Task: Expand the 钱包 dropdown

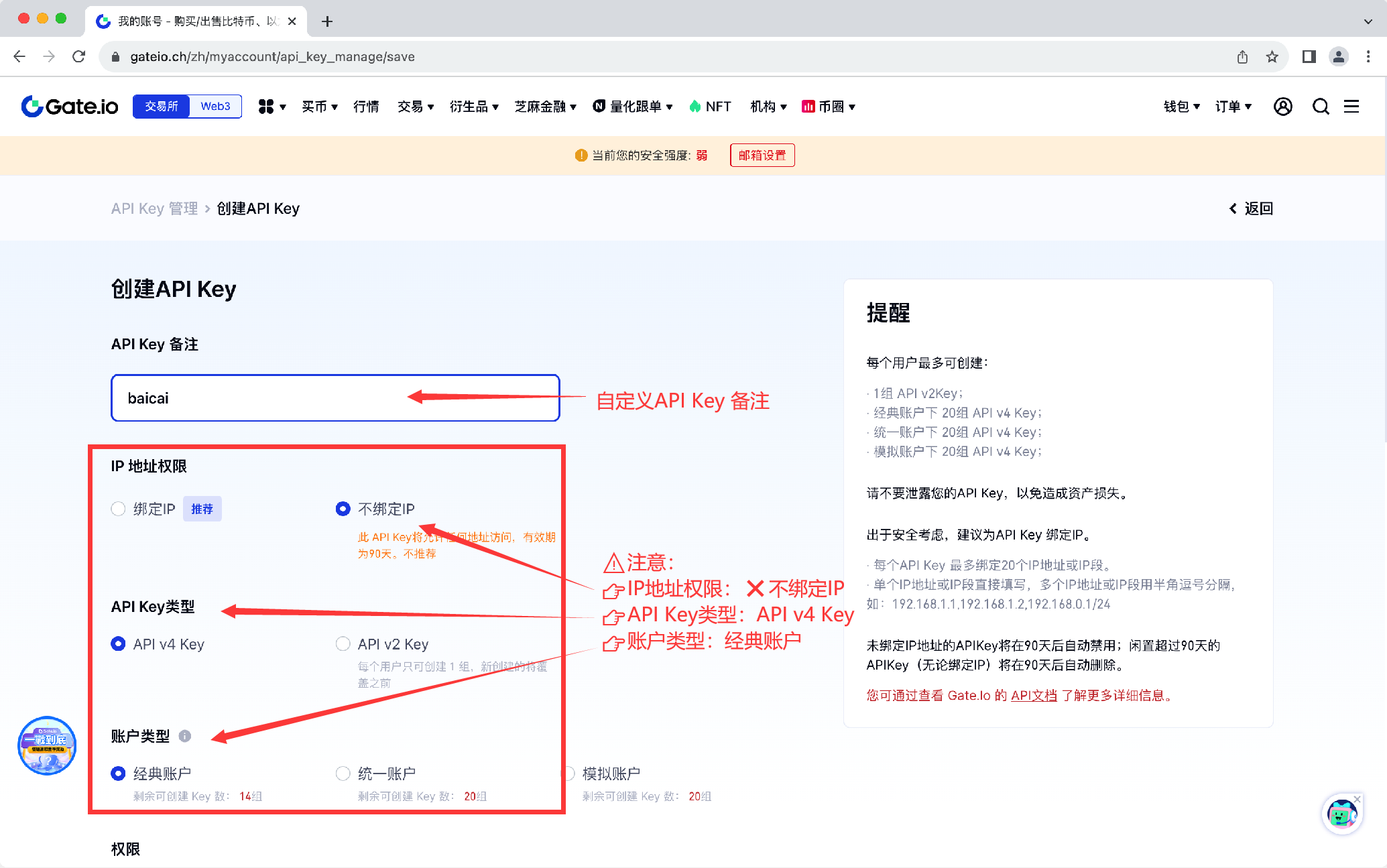Action: click(1182, 107)
